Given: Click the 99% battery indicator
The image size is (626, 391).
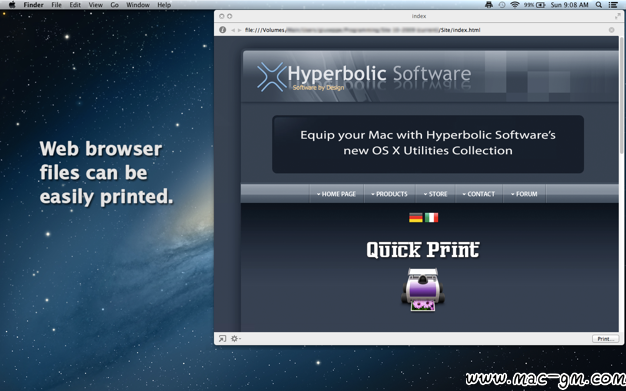Looking at the screenshot, I should pyautogui.click(x=535, y=5).
